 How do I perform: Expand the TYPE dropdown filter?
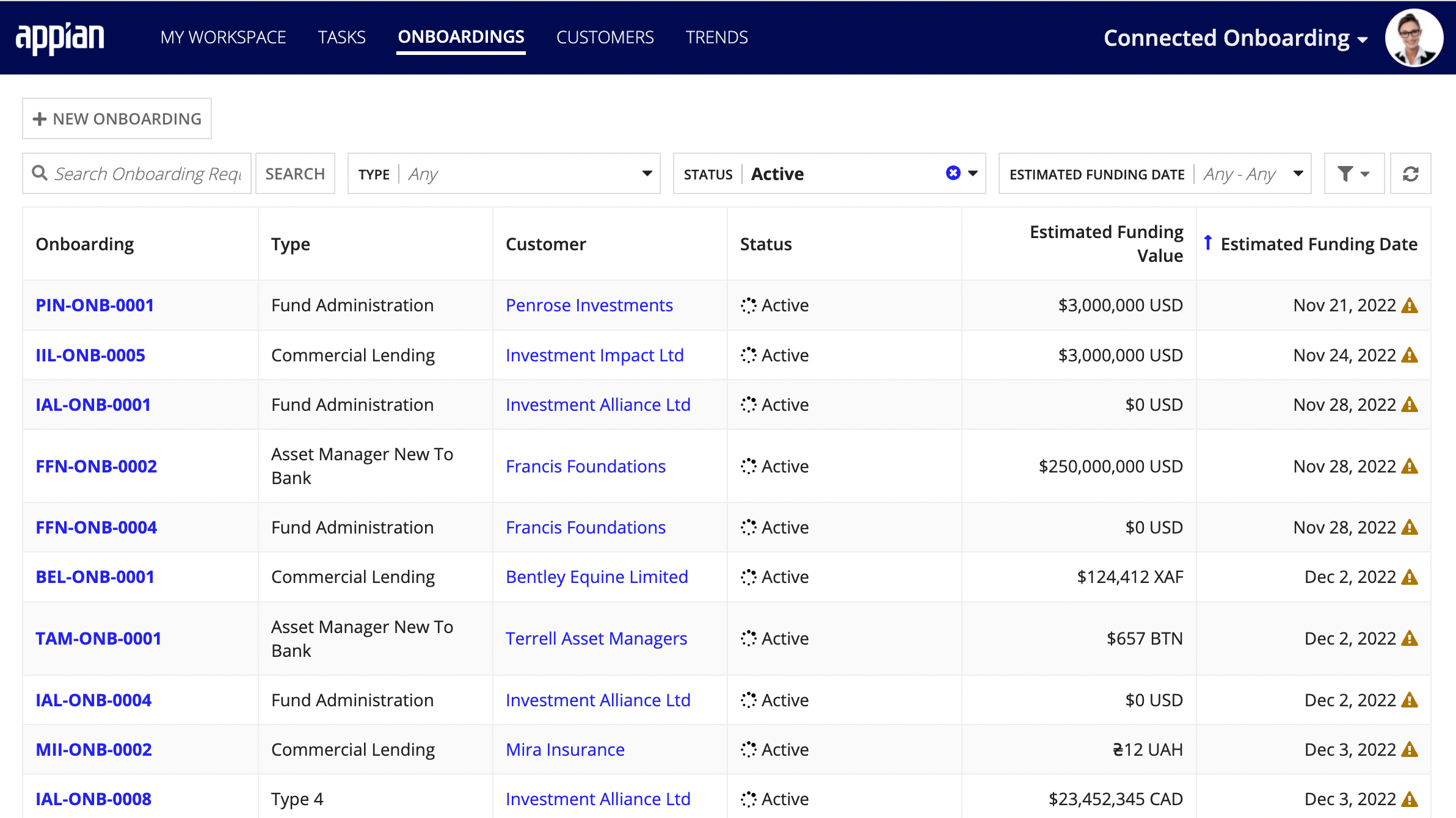649,173
